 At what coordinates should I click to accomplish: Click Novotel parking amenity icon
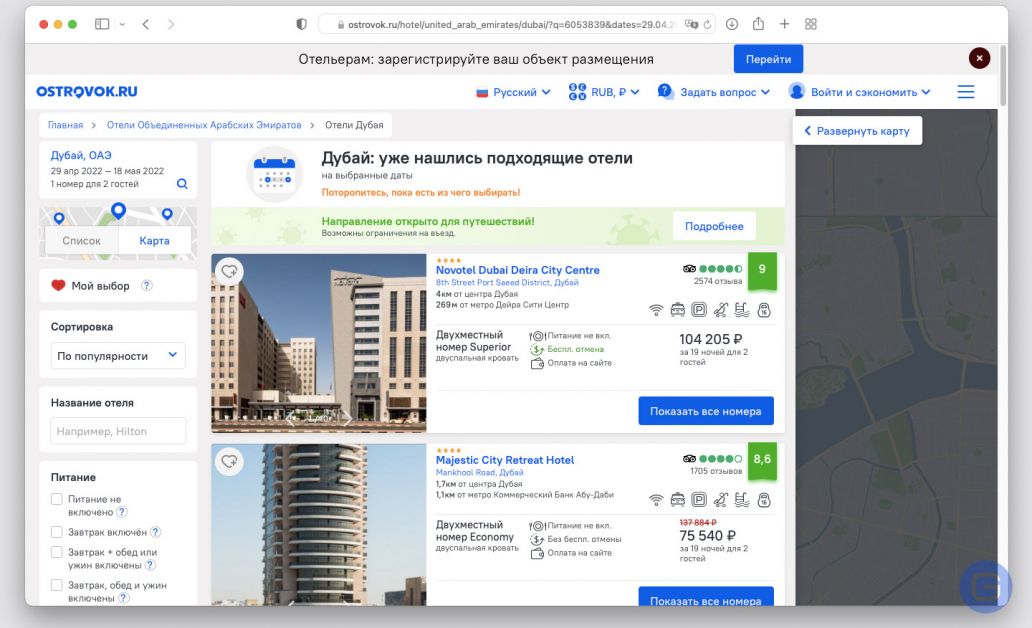(x=699, y=310)
